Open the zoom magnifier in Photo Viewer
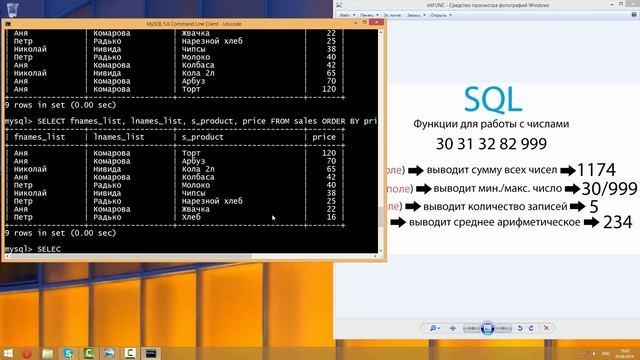This screenshot has width=640, height=360. coord(434,328)
